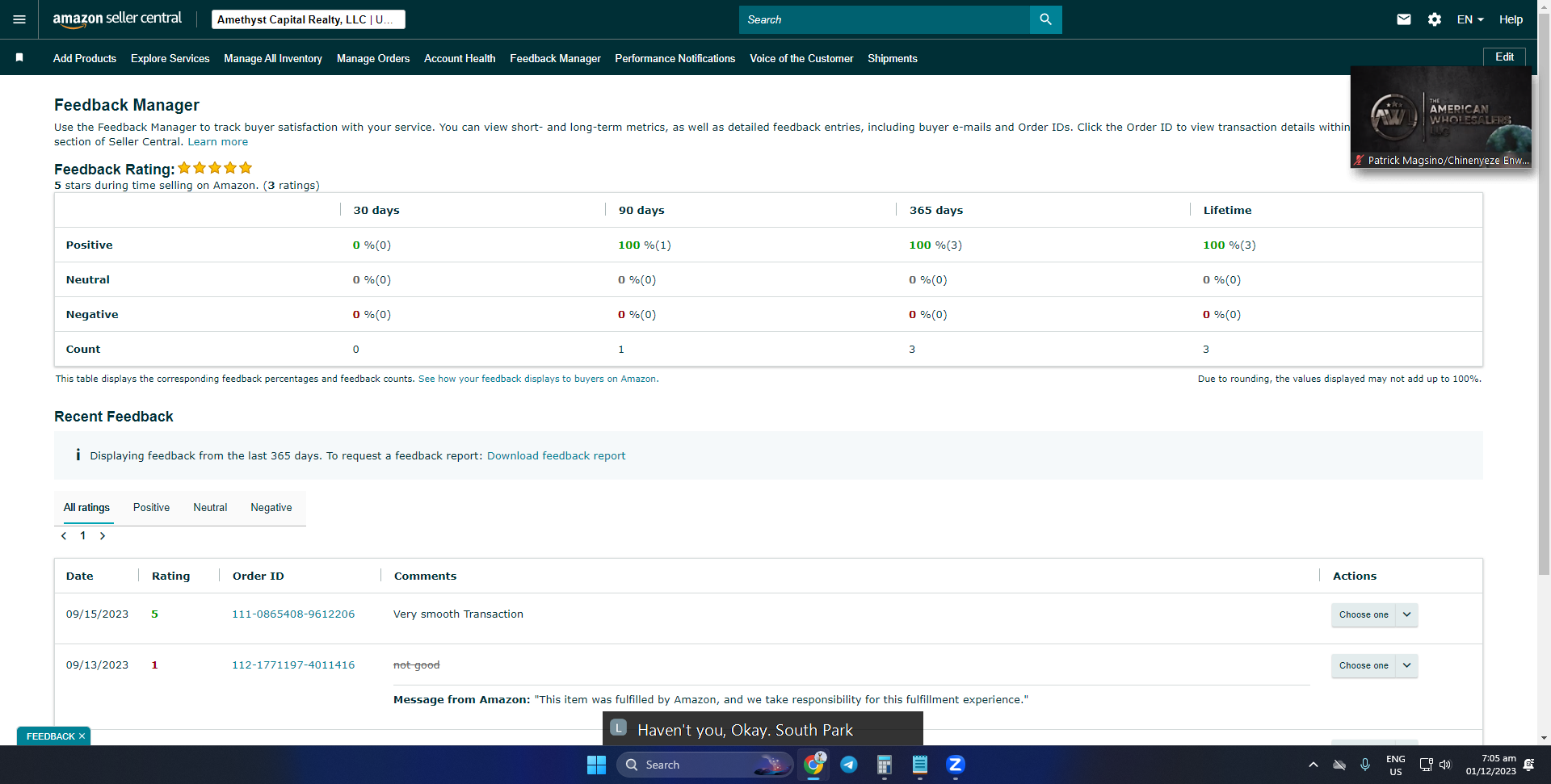Open 'See how your feedback displays' link
Viewport: 1551px width, 784px height.
[x=537, y=379]
